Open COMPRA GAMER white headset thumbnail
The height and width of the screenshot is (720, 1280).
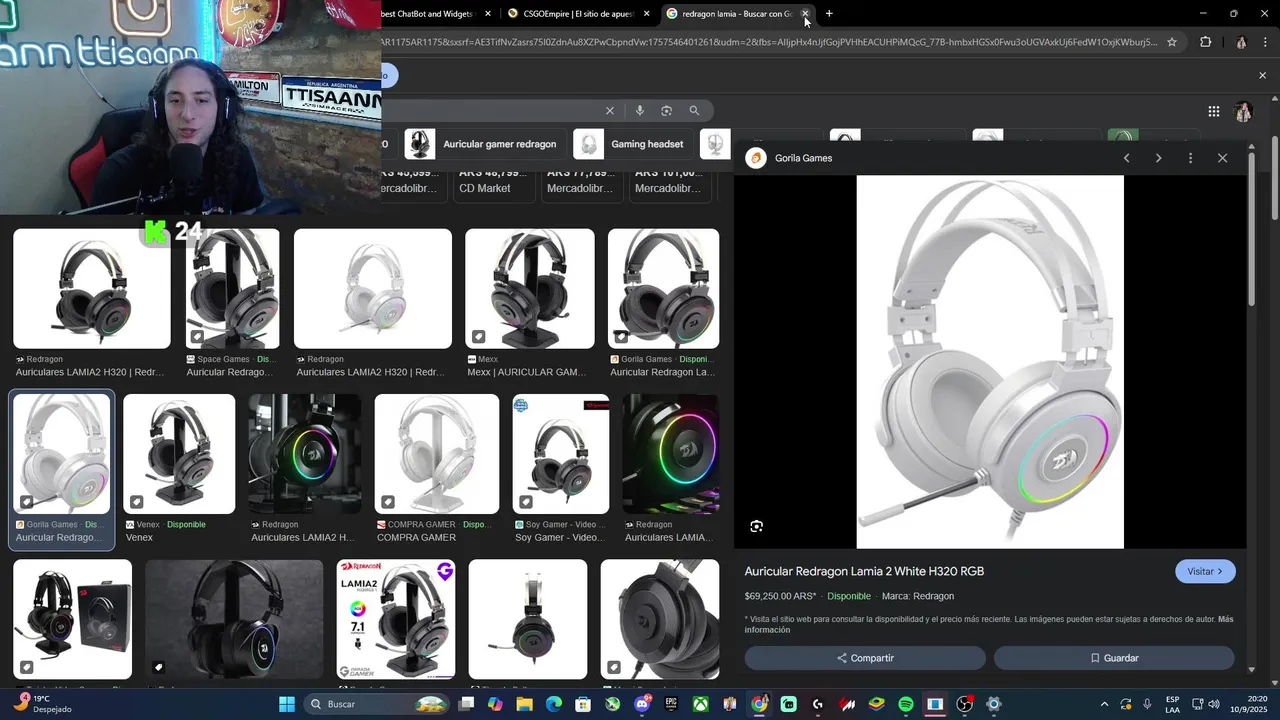[437, 454]
